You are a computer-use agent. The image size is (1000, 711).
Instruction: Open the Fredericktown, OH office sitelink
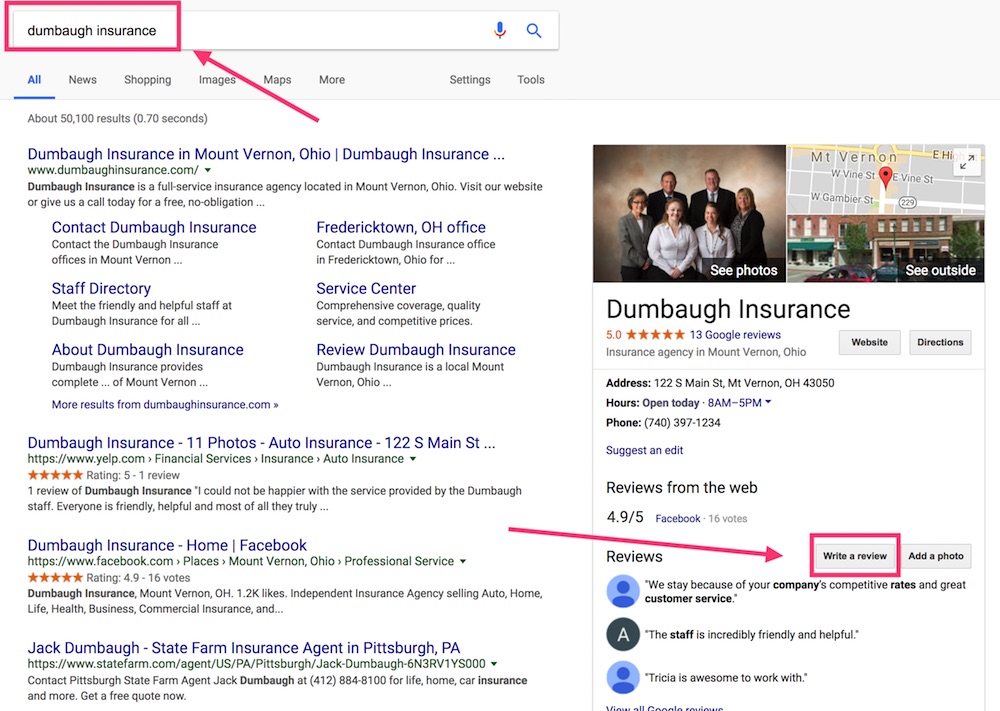click(401, 228)
